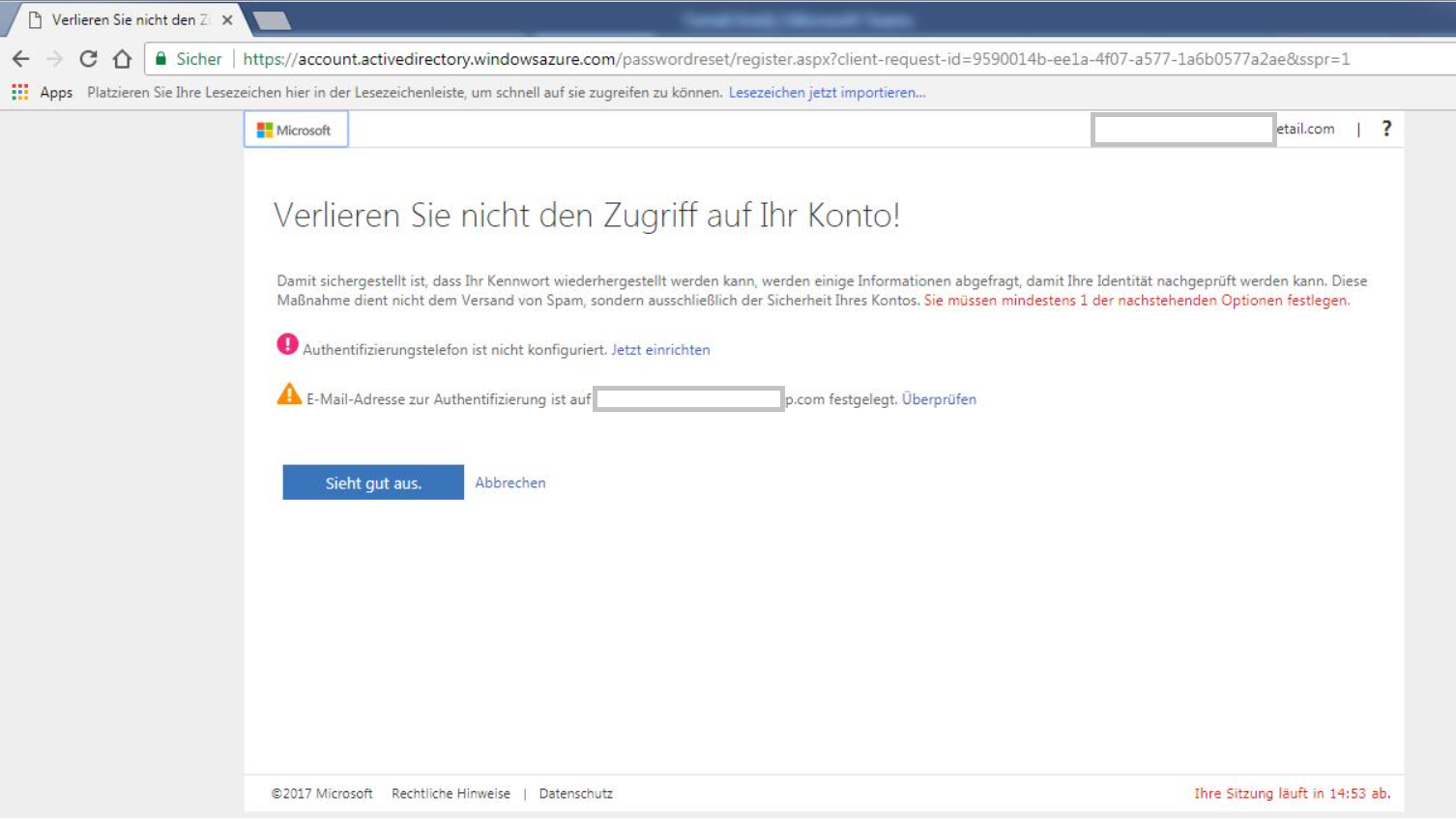Click the Überprüfen link for email verification
The height and width of the screenshot is (819, 1456).
pyautogui.click(x=939, y=399)
